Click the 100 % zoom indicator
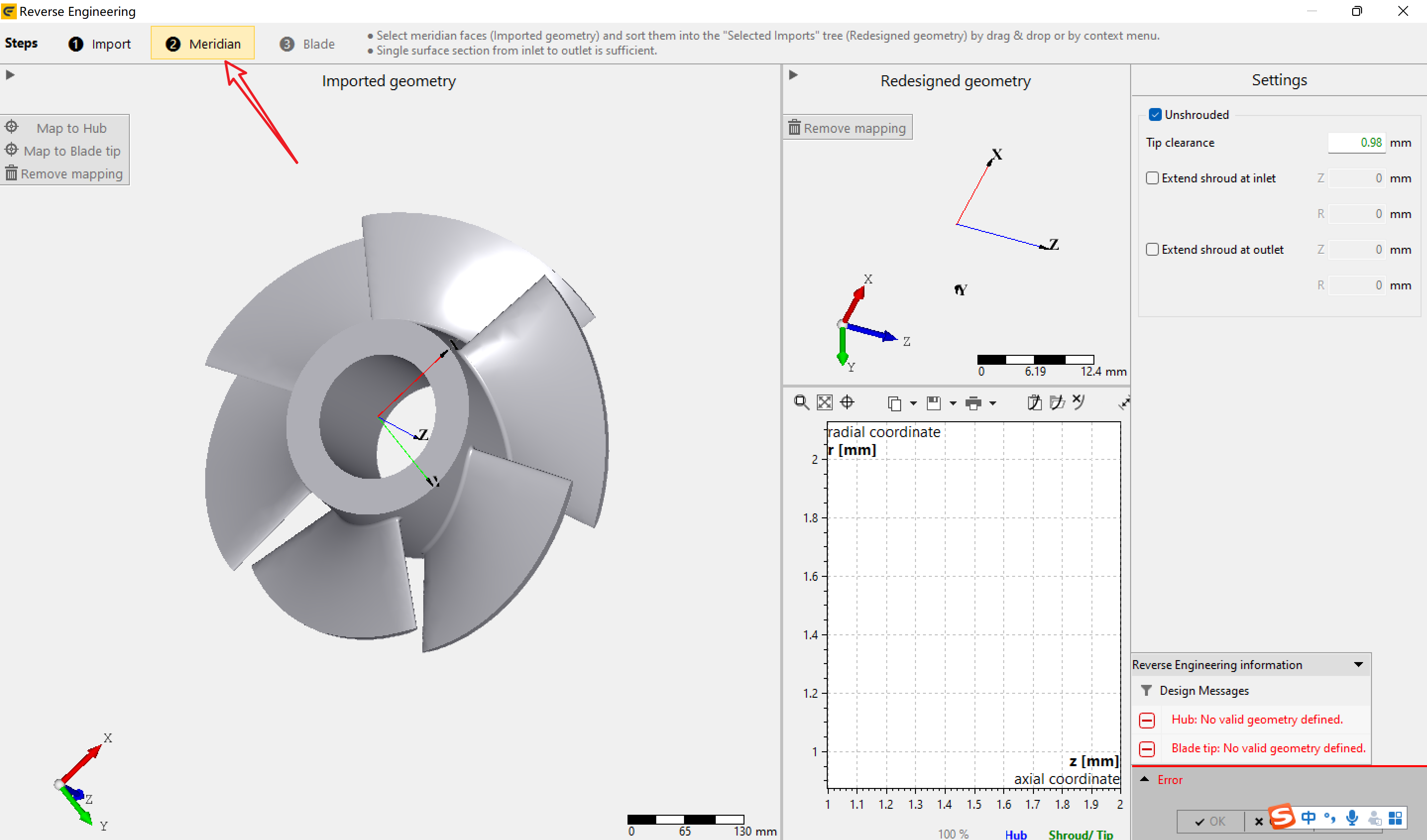The height and width of the screenshot is (840, 1427). pos(953,834)
